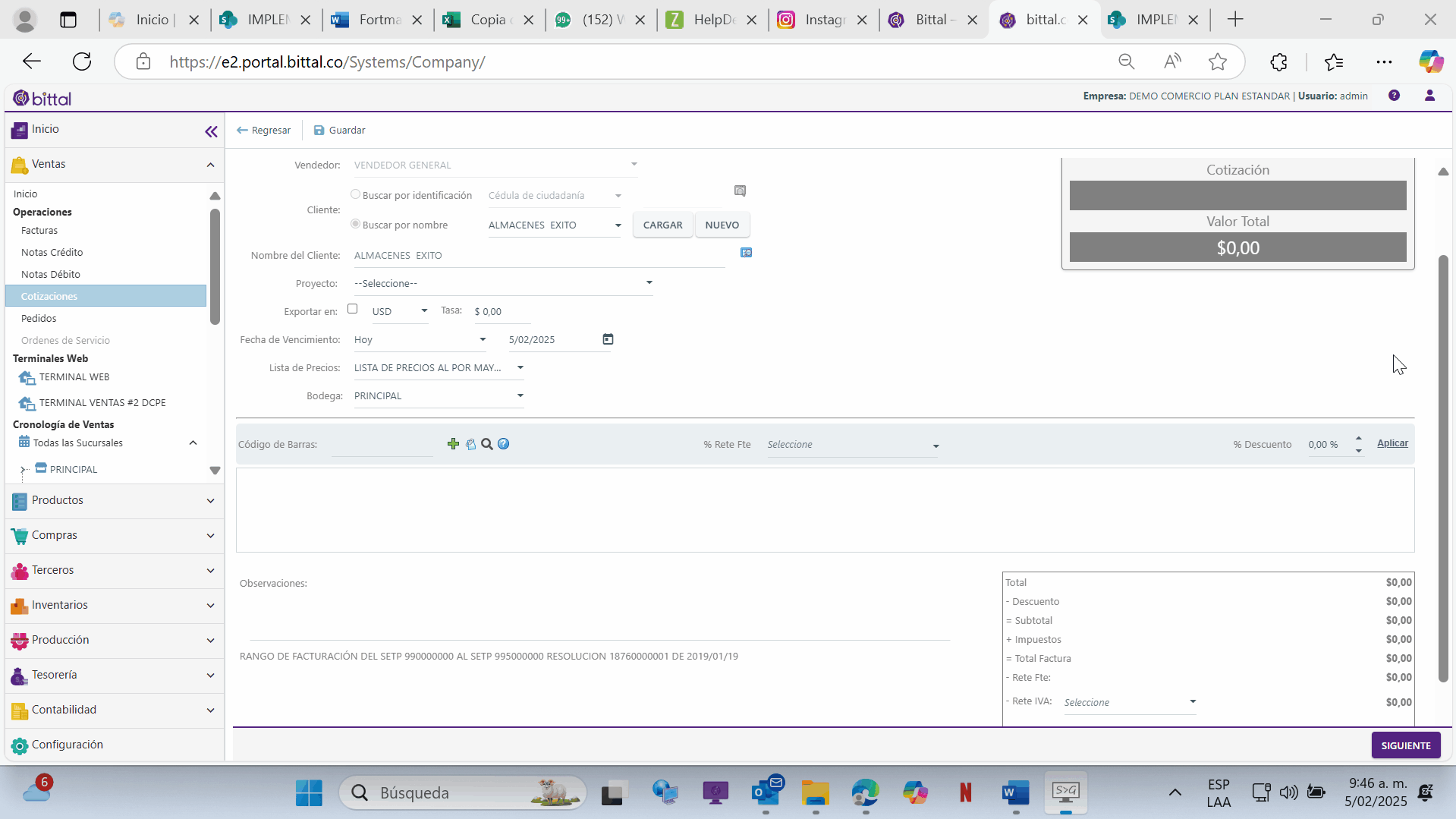Open the purple help question icon in header

tap(1395, 96)
